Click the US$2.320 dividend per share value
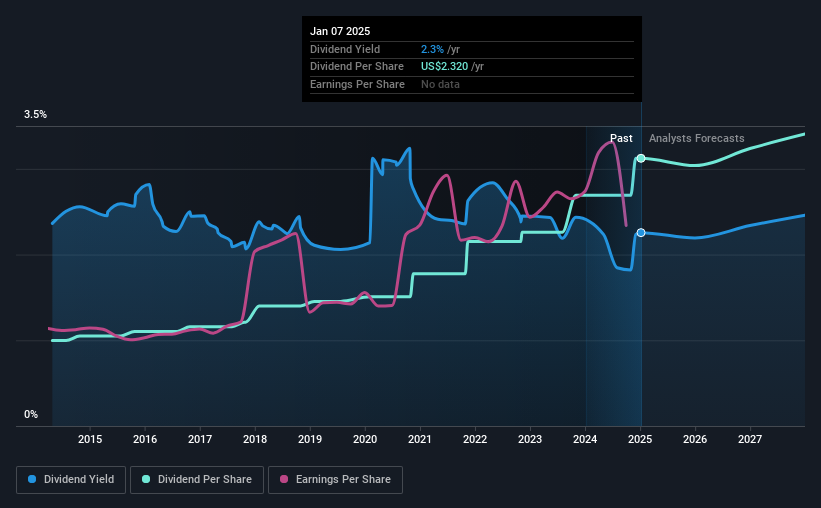821x508 pixels. (x=445, y=67)
